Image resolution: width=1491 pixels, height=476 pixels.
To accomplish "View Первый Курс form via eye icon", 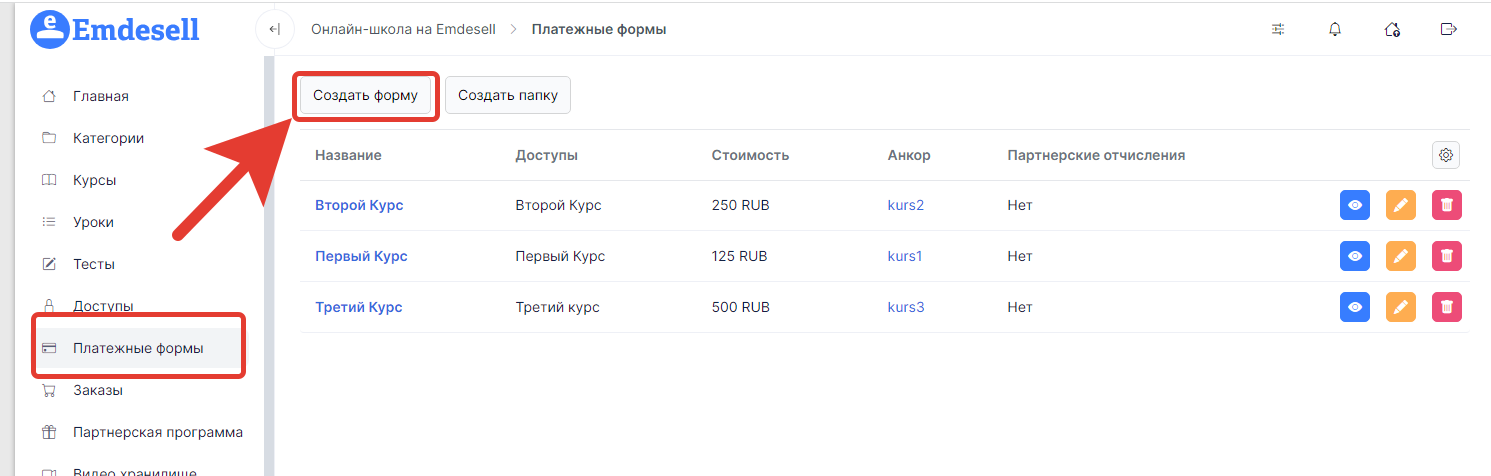I will 1355,256.
